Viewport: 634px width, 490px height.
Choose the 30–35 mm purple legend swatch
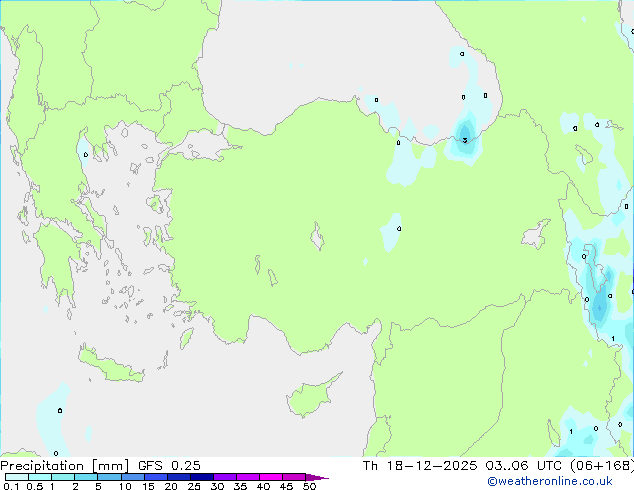[x=227, y=478]
